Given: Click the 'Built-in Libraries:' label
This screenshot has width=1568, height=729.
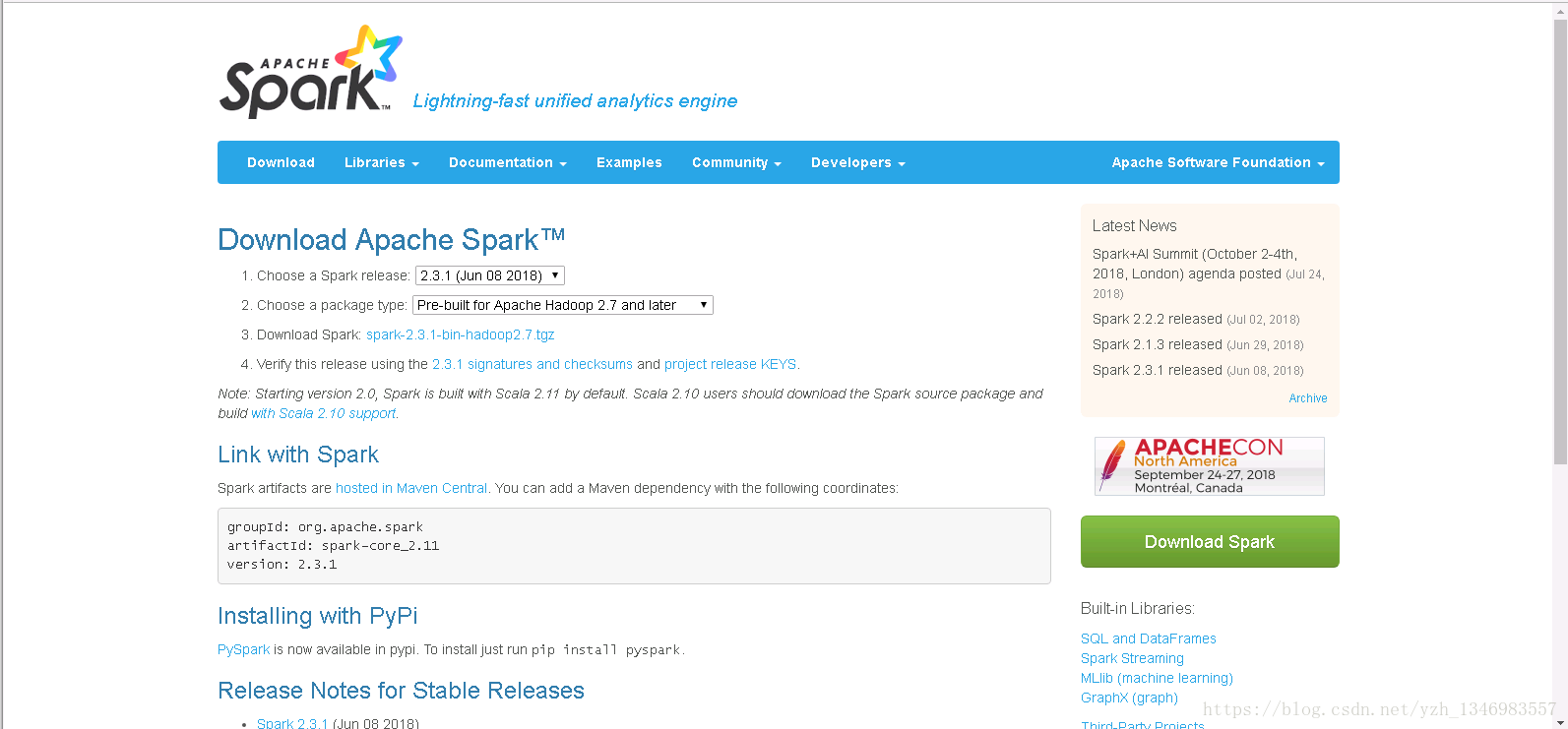Looking at the screenshot, I should coord(1138,608).
